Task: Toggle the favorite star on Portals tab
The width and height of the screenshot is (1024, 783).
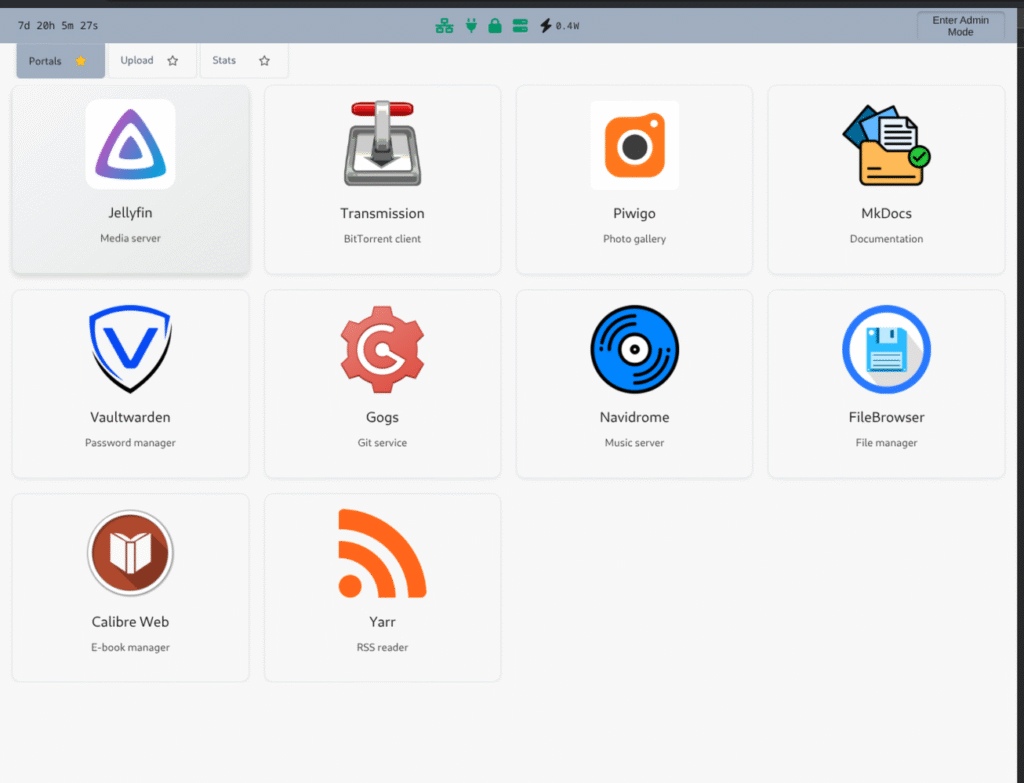Action: pyautogui.click(x=81, y=61)
